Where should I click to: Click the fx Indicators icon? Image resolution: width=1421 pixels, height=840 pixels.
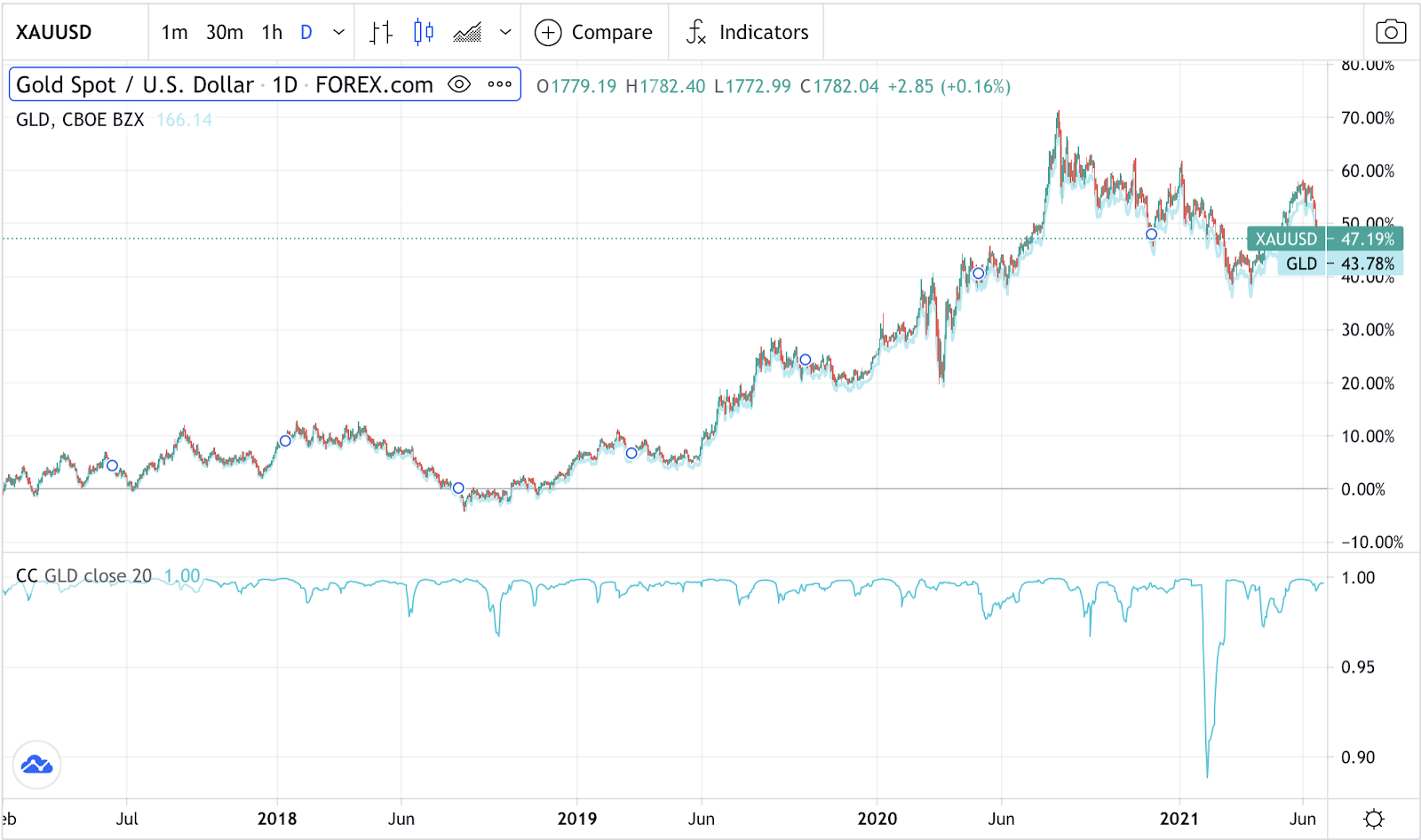696,33
